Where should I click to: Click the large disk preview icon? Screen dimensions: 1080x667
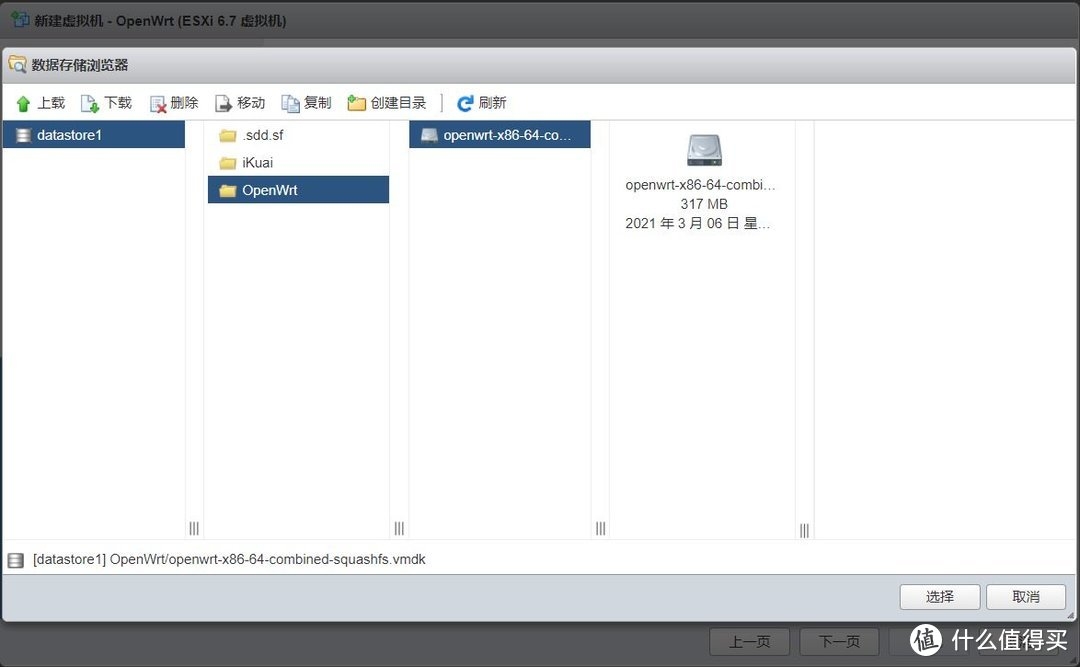coord(704,150)
